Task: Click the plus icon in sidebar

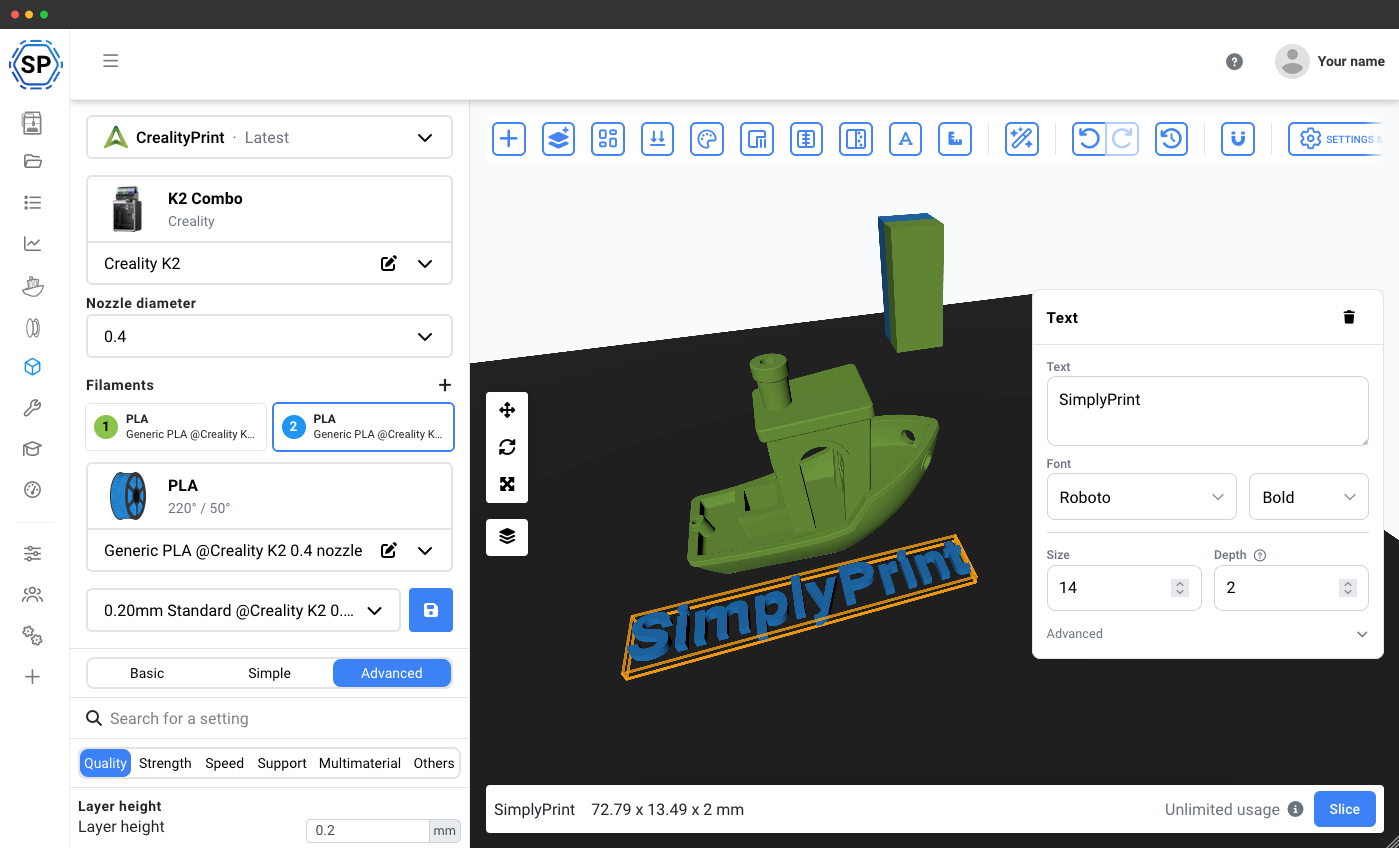Action: pos(32,677)
